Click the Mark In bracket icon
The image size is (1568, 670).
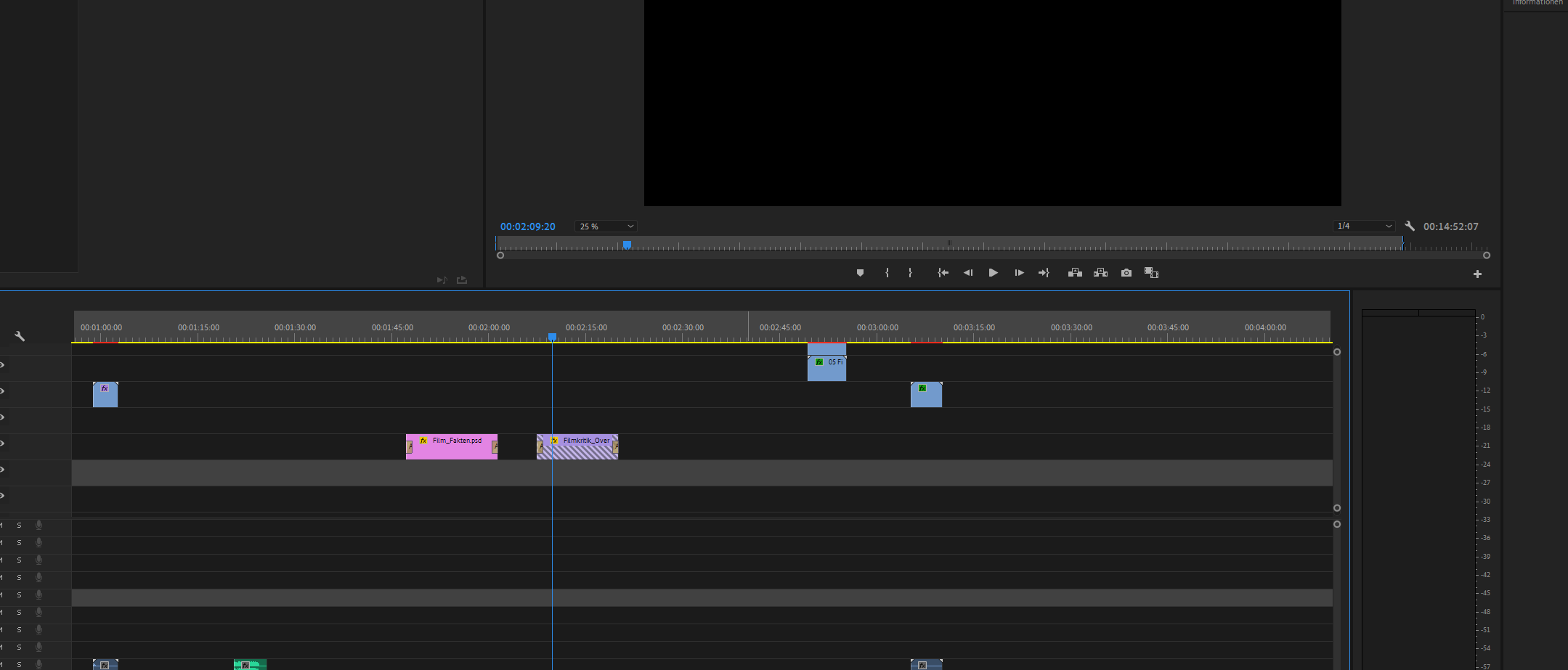(x=887, y=273)
